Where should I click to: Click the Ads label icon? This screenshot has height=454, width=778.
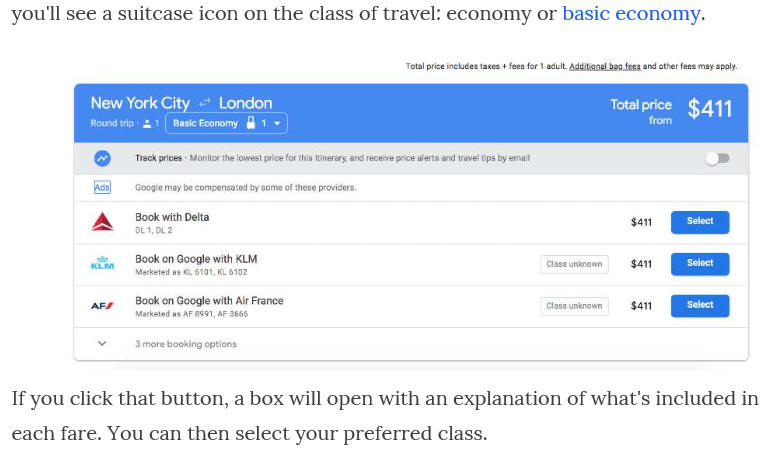pos(102,187)
